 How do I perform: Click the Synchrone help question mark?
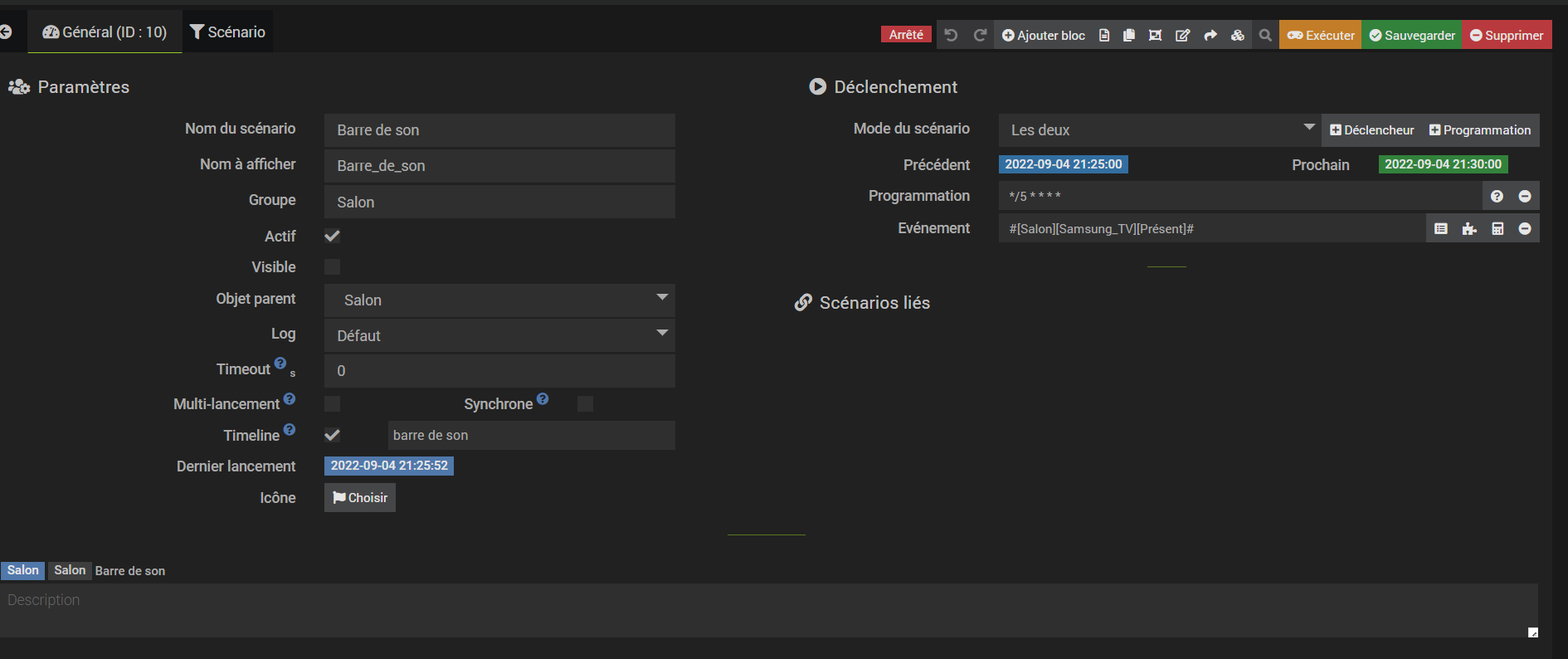(x=543, y=398)
